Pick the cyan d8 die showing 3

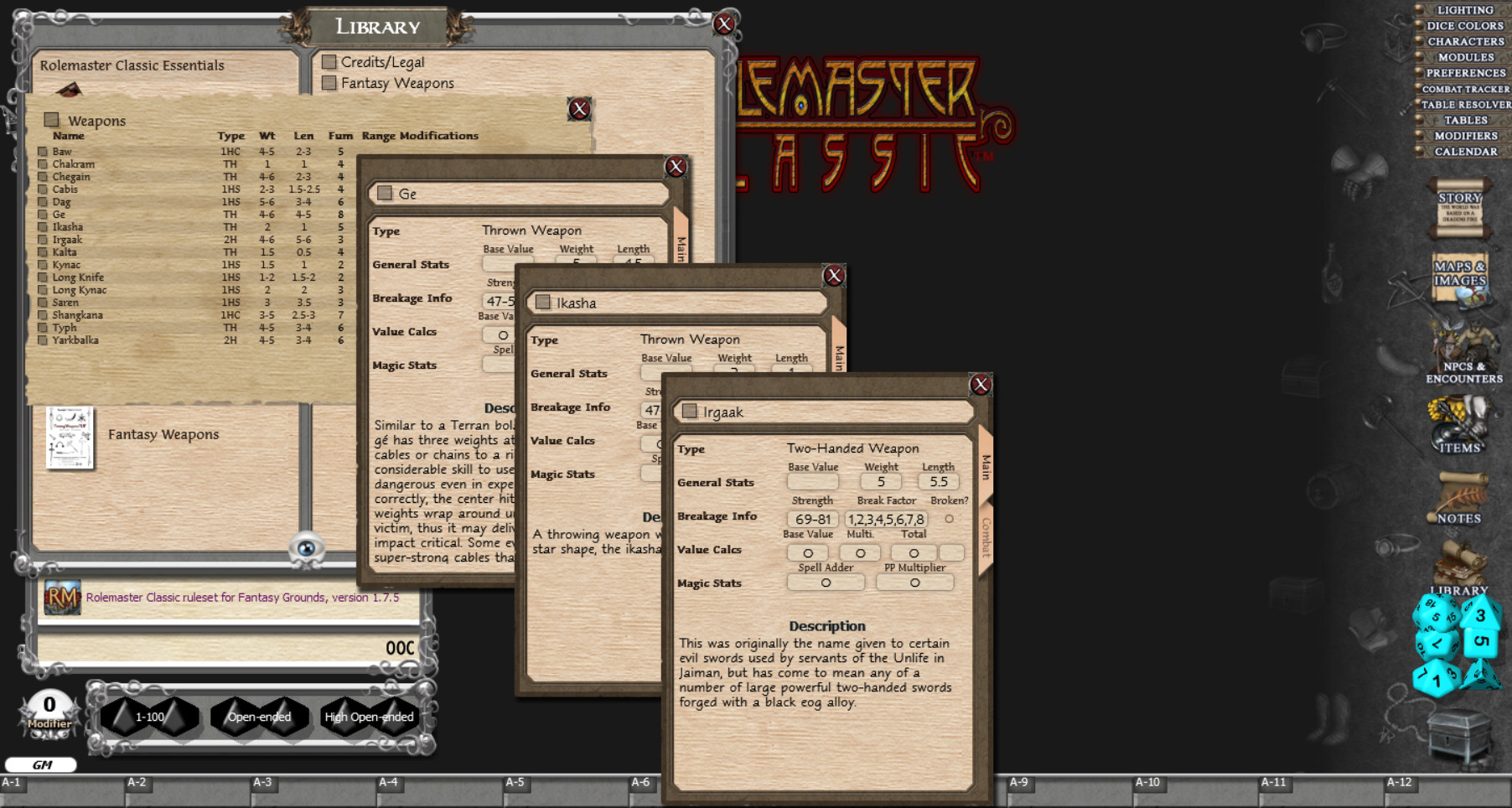pos(1480,612)
